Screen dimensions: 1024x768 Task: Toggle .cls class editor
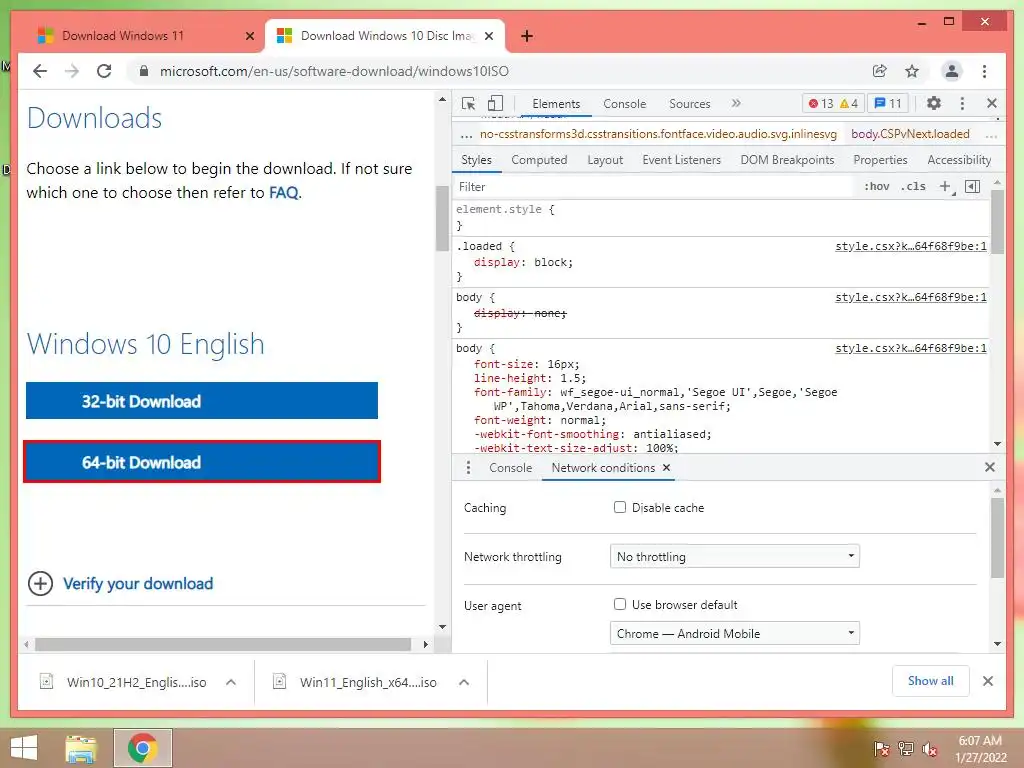(913, 187)
